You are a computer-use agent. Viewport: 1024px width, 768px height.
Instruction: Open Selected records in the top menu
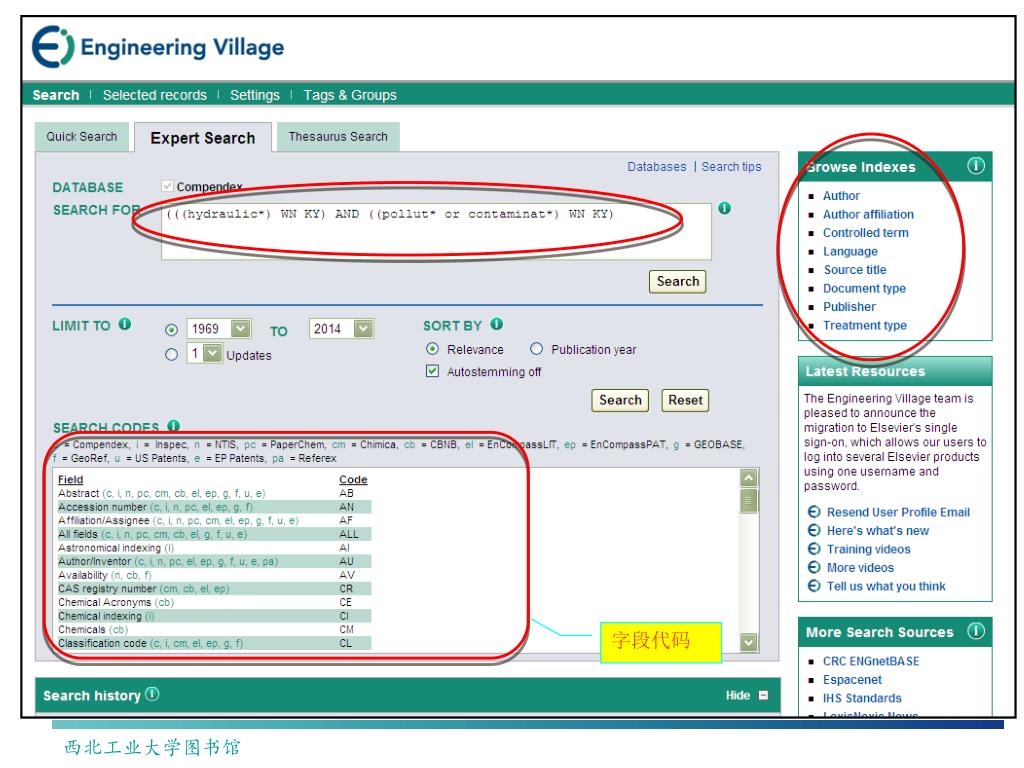155,95
